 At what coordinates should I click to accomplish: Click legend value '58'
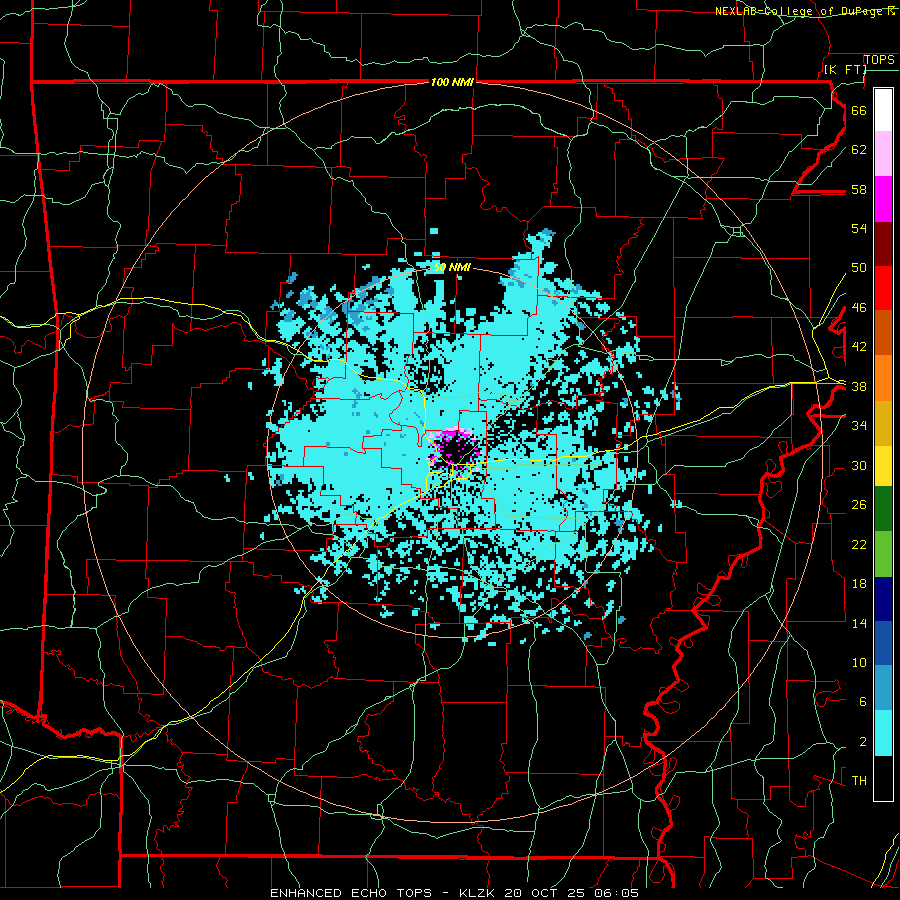pos(859,189)
